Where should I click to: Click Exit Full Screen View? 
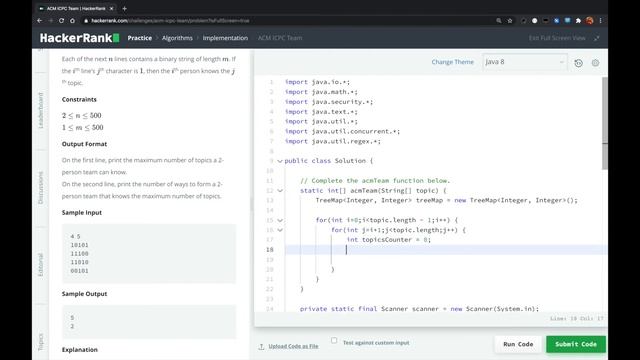557,38
